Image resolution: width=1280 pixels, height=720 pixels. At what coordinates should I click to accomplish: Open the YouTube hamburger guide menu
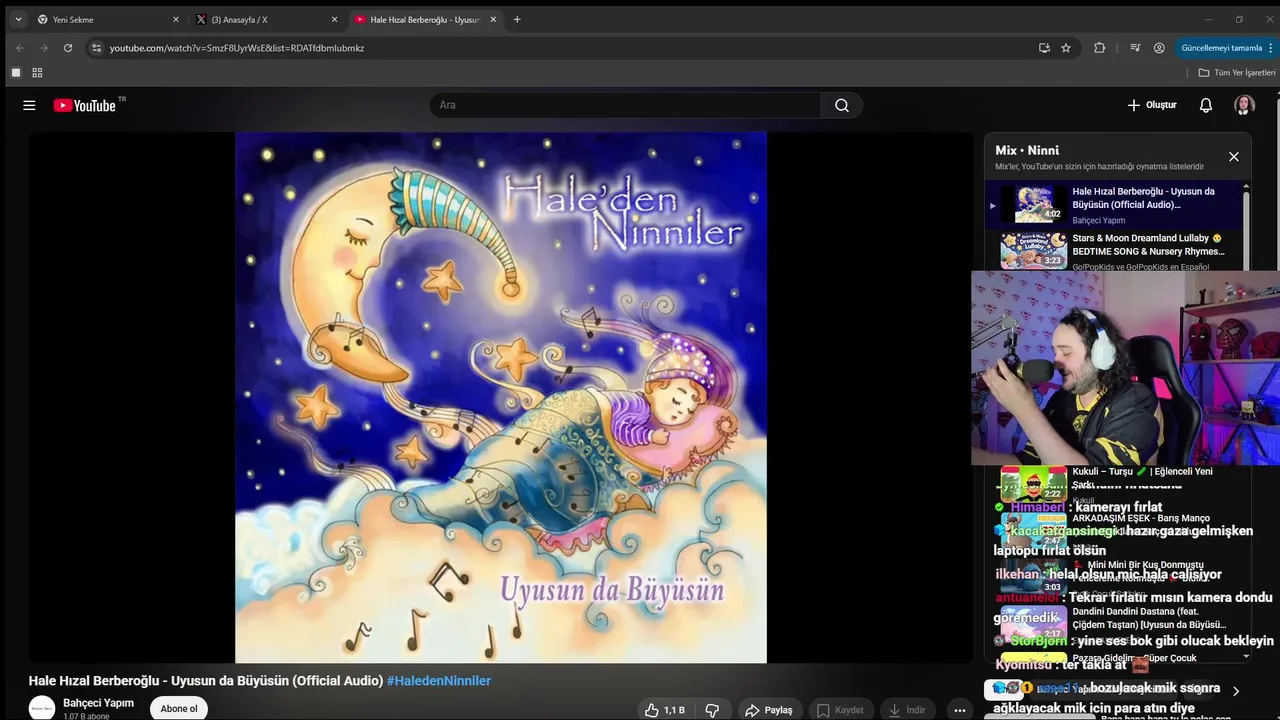(x=29, y=105)
